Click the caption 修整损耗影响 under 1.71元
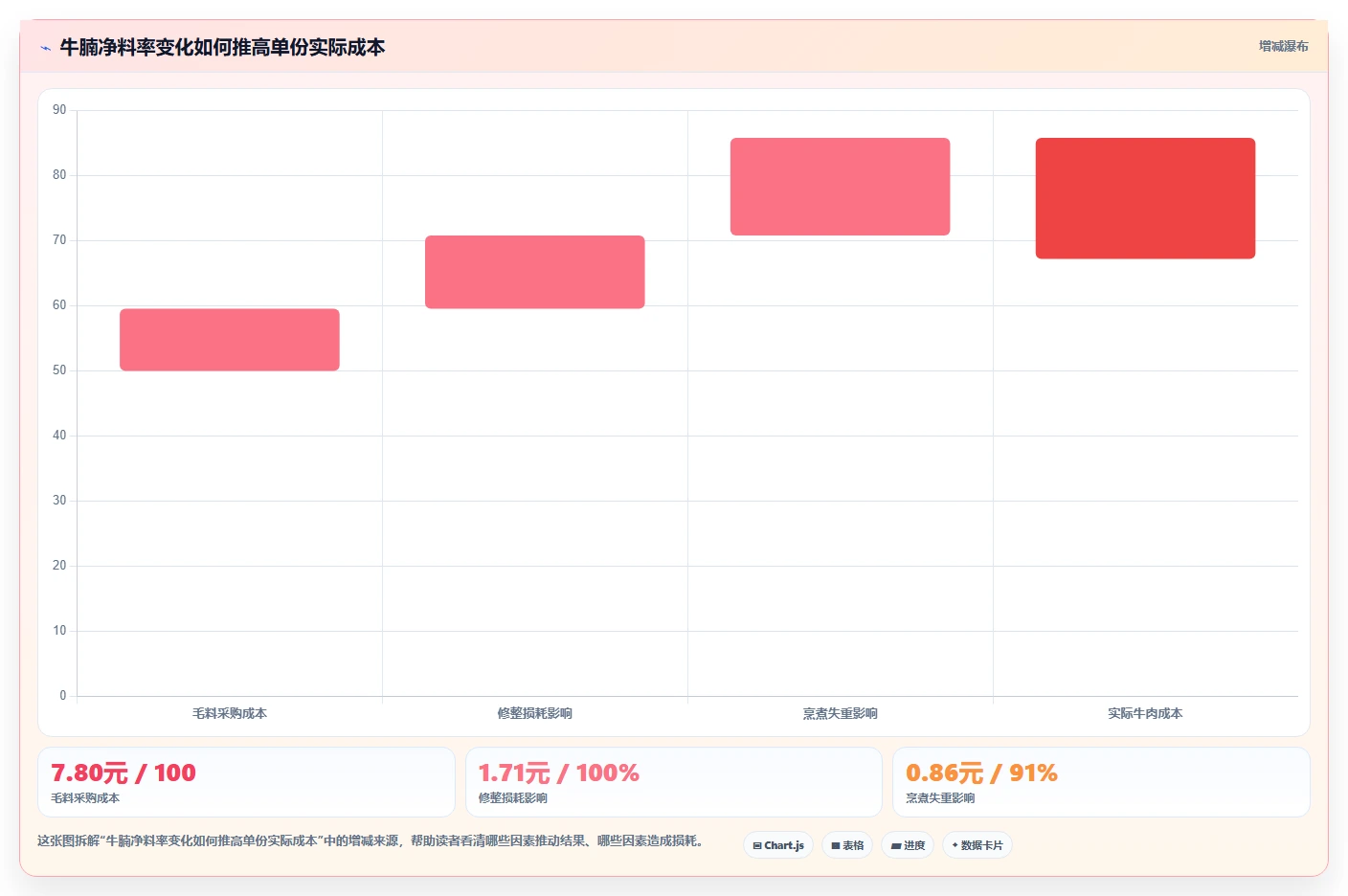 (513, 798)
